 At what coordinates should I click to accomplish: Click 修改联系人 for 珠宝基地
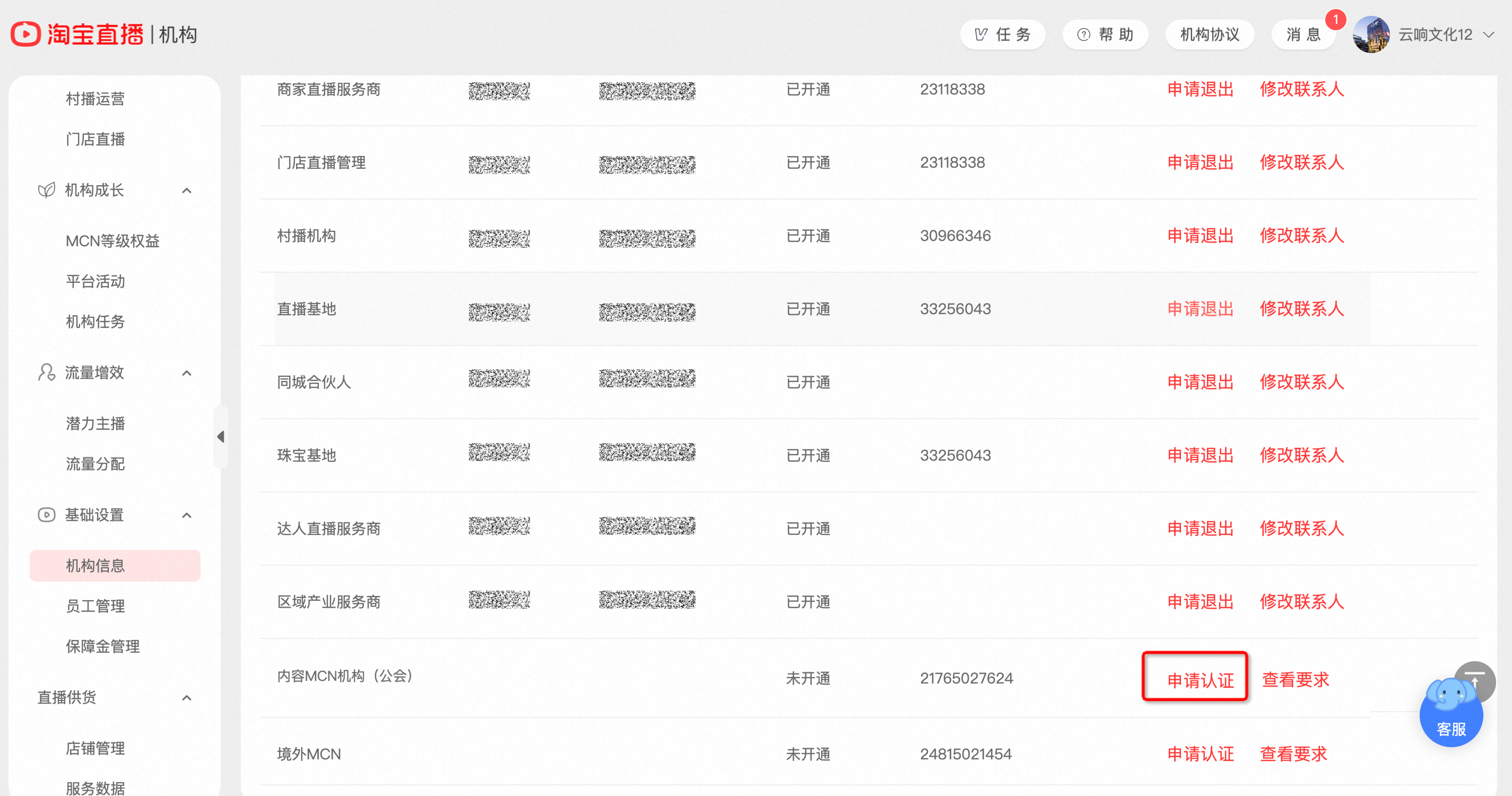[1301, 456]
